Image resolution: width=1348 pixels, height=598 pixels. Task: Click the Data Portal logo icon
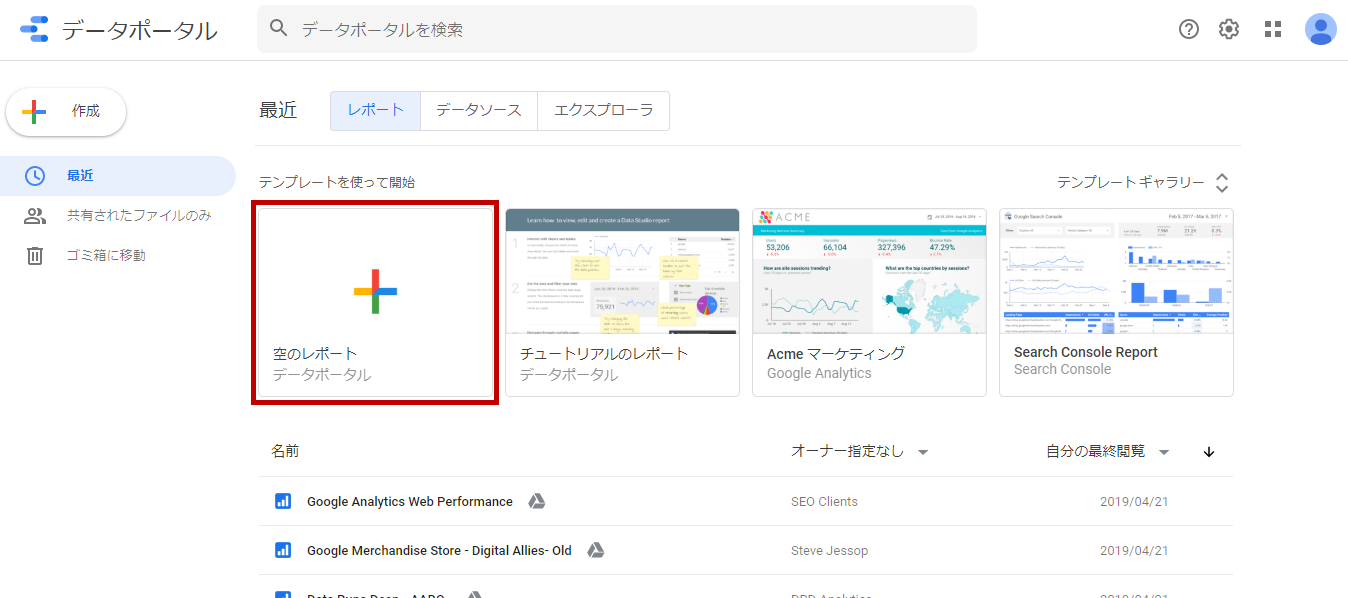pos(34,30)
